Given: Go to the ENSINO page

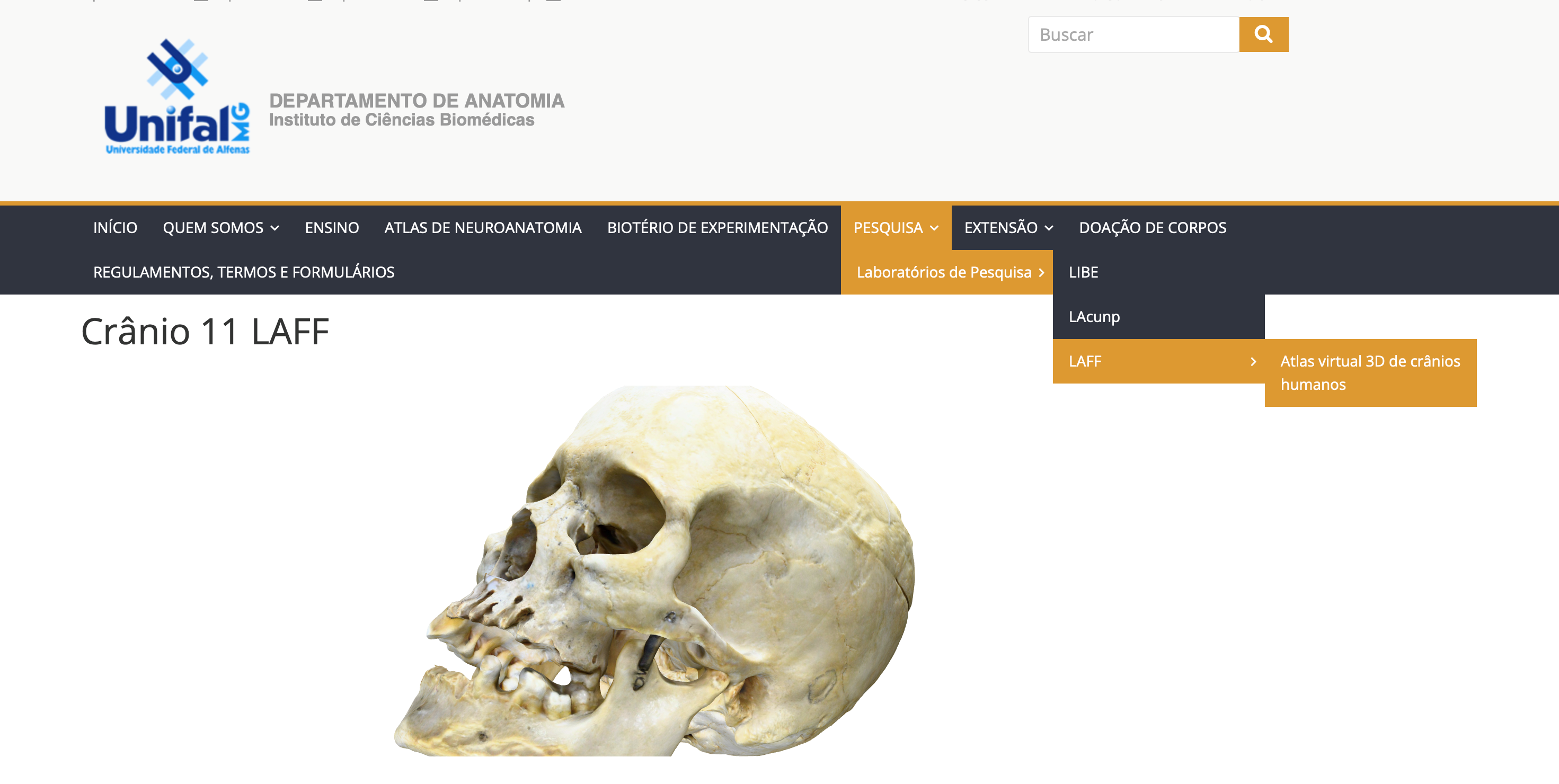Looking at the screenshot, I should pos(332,227).
